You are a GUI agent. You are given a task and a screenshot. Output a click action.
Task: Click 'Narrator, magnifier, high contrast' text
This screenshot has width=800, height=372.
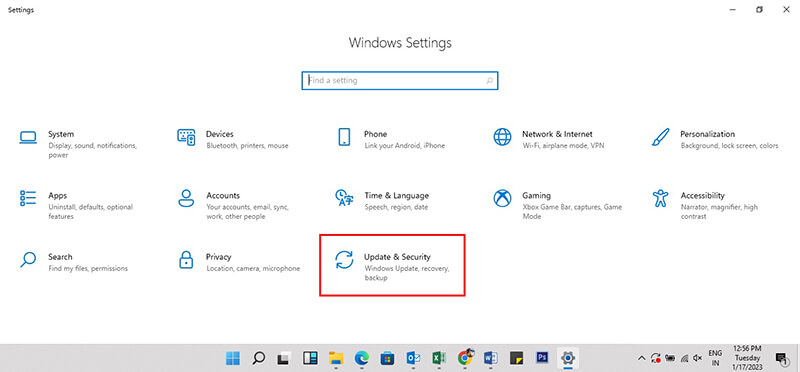click(x=719, y=212)
